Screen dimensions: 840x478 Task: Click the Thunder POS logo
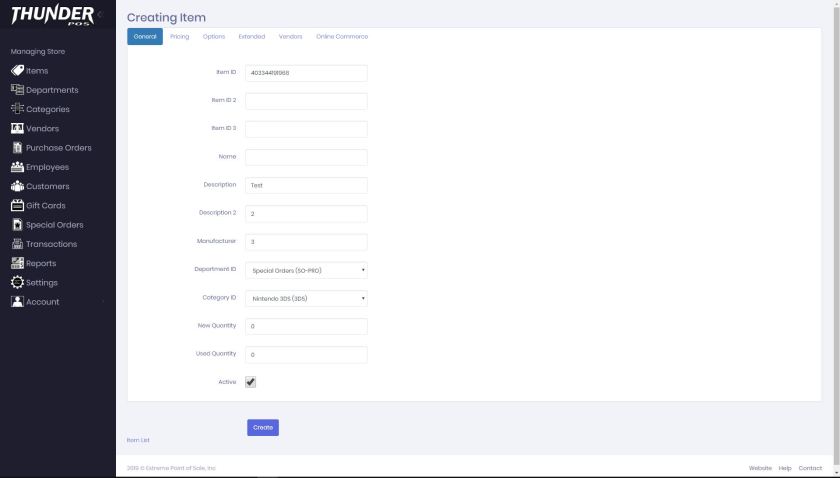coord(52,15)
